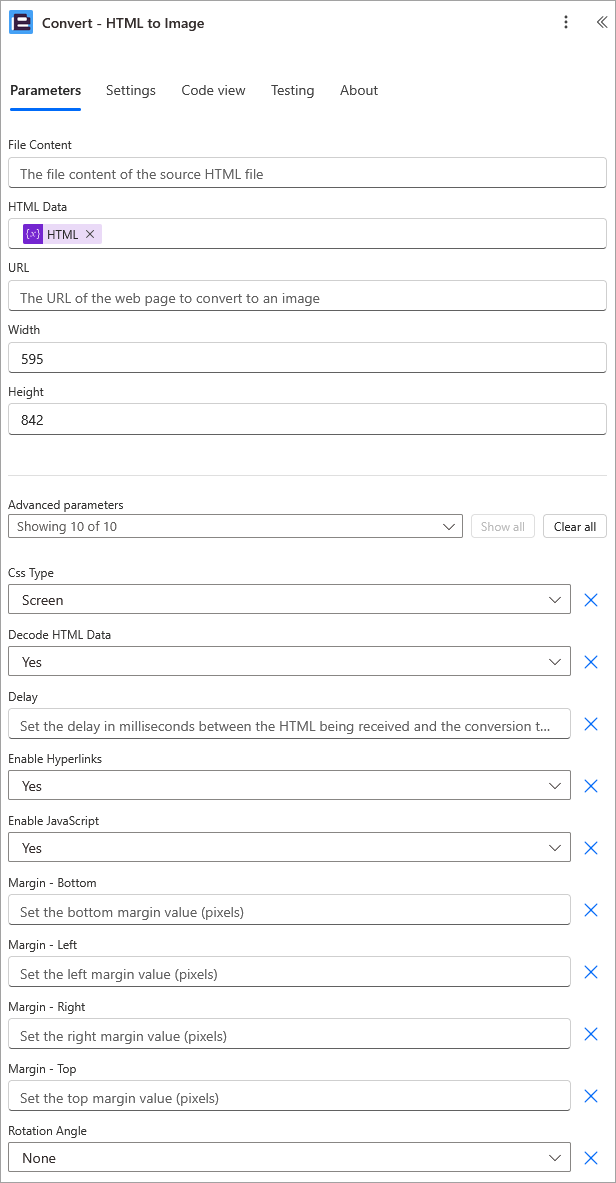Remove the Css Type parameter
Screen dimensions: 616x1183
click(x=591, y=600)
